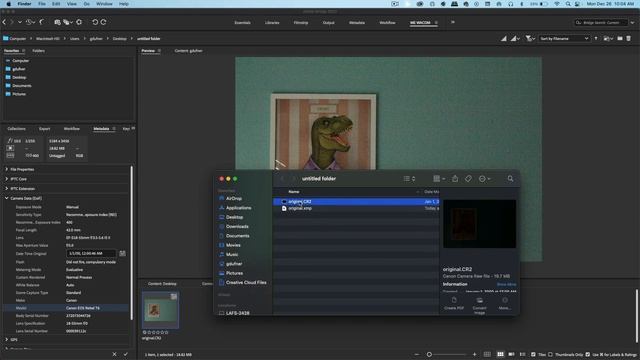Image resolution: width=640 pixels, height=360 pixels.
Task: Switch to thumbnails grid view
Action: [x=500, y=354]
